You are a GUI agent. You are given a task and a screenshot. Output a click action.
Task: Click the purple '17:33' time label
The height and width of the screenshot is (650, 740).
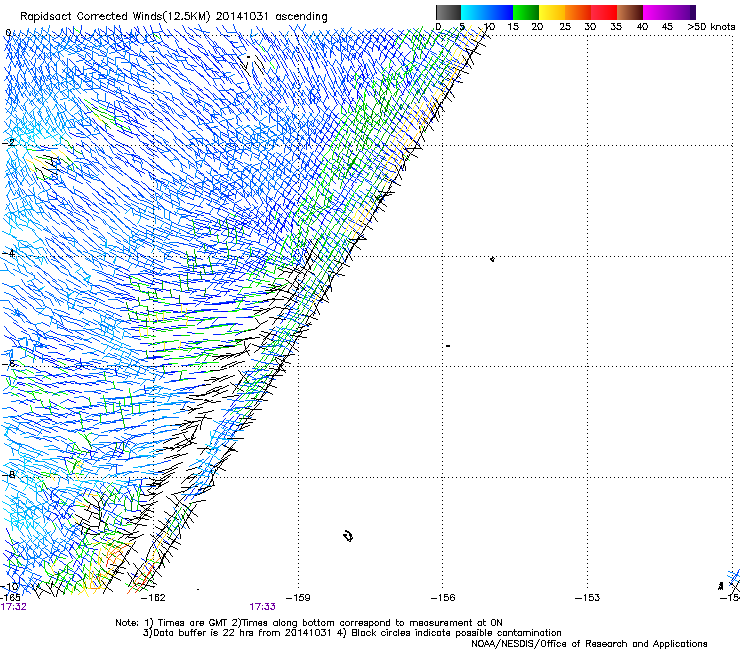(x=262, y=607)
